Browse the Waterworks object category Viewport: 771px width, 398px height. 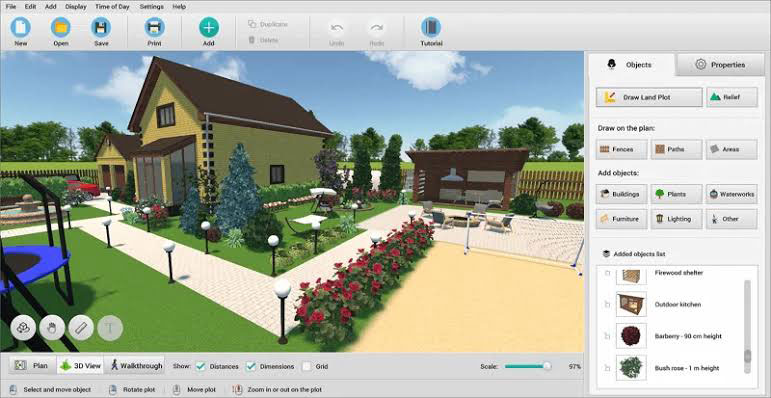point(732,194)
